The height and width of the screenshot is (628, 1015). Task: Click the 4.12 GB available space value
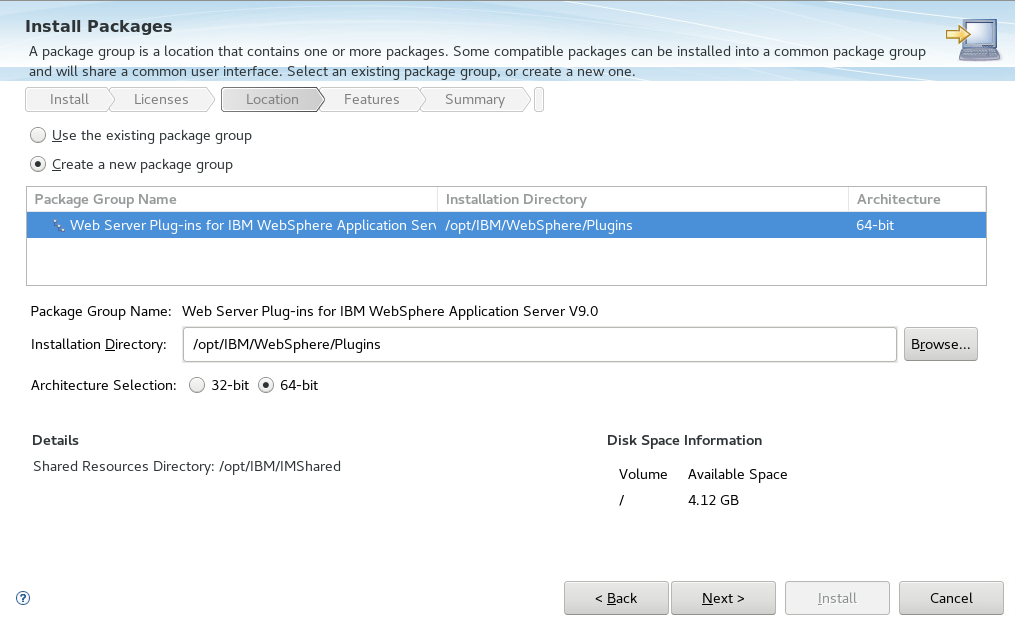click(713, 500)
